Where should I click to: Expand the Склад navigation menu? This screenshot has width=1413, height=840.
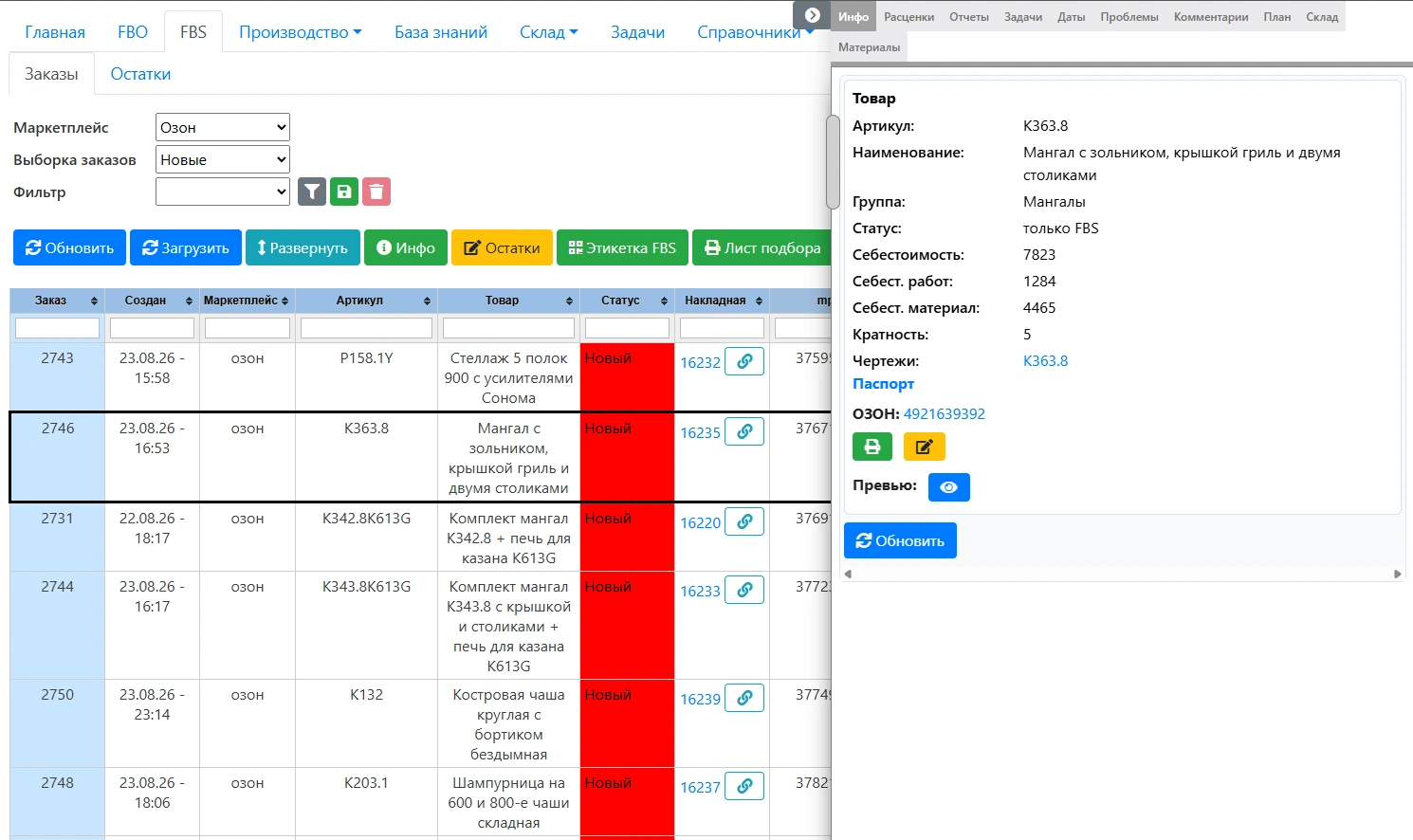pos(549,32)
